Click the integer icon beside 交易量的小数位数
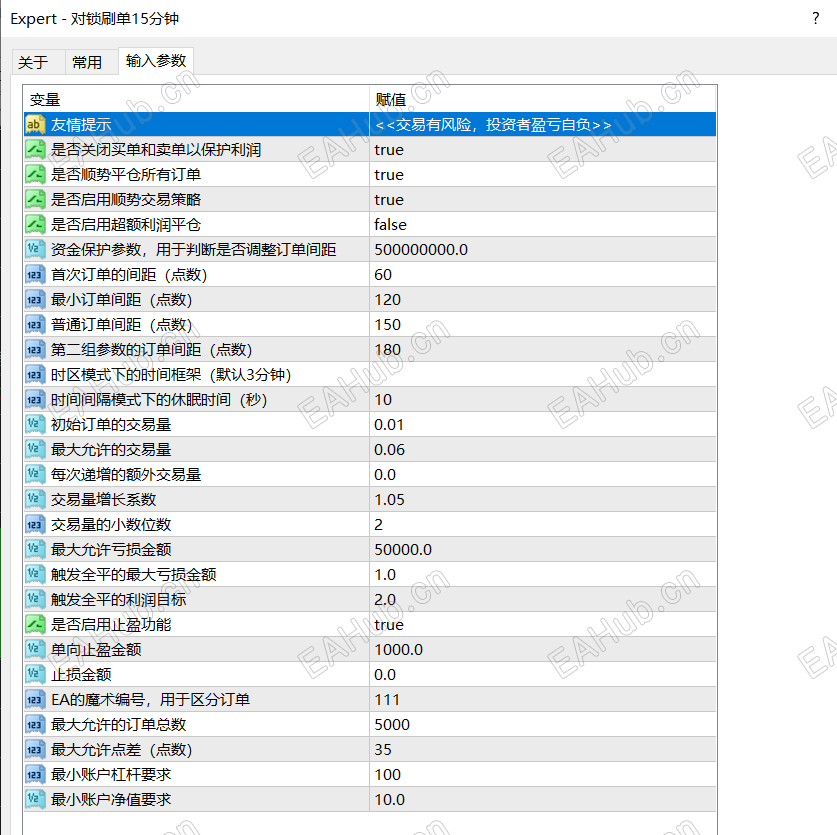This screenshot has height=835, width=837. coord(35,524)
